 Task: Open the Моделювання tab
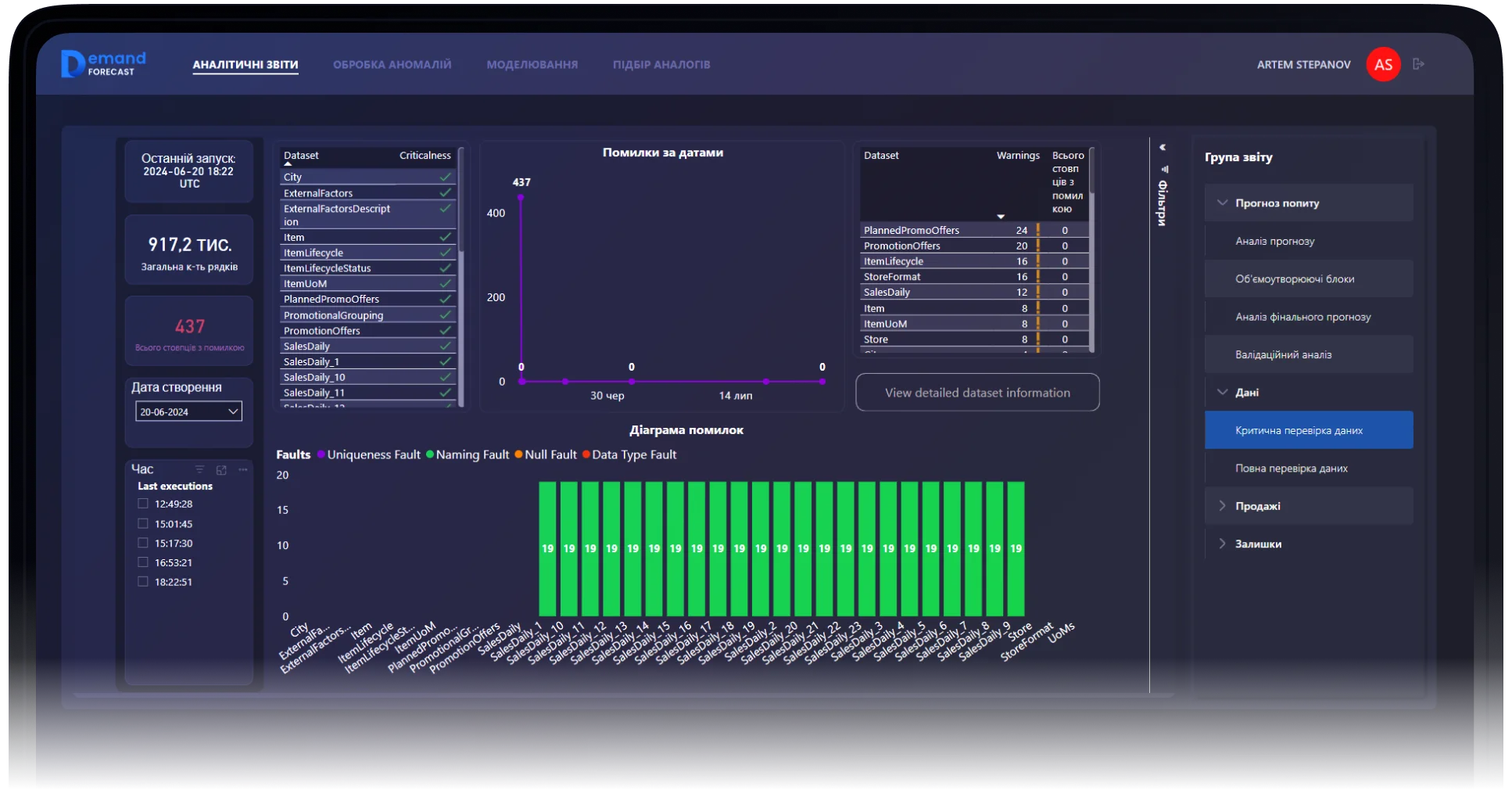click(532, 65)
